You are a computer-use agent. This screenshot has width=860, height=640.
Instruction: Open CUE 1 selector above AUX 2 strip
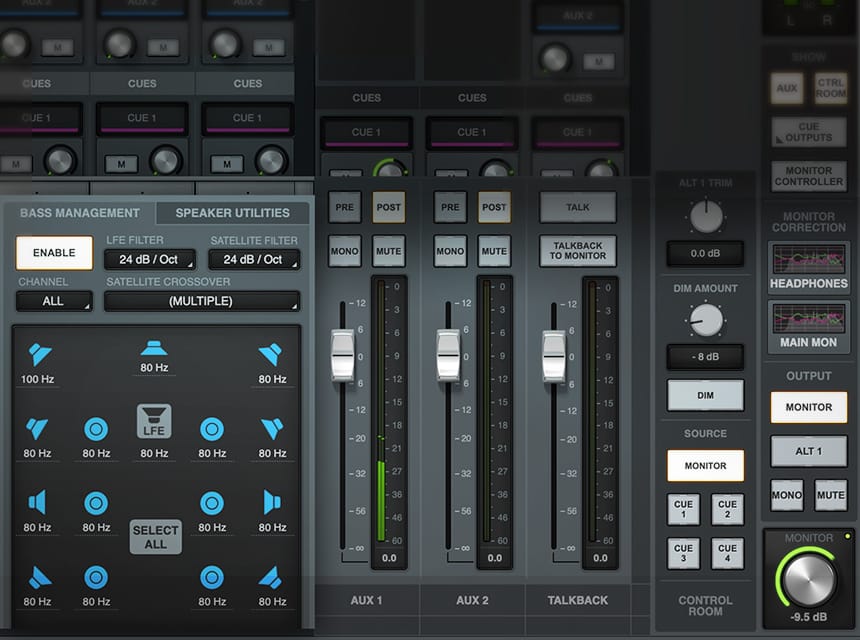coord(472,133)
